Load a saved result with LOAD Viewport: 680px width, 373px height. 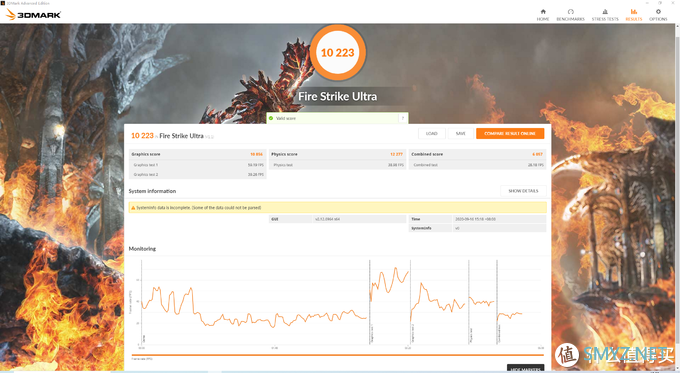pyautogui.click(x=432, y=134)
